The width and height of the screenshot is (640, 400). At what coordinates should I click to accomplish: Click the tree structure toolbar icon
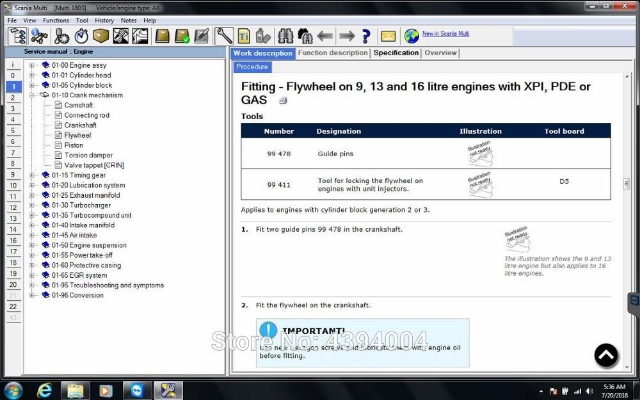18,36
